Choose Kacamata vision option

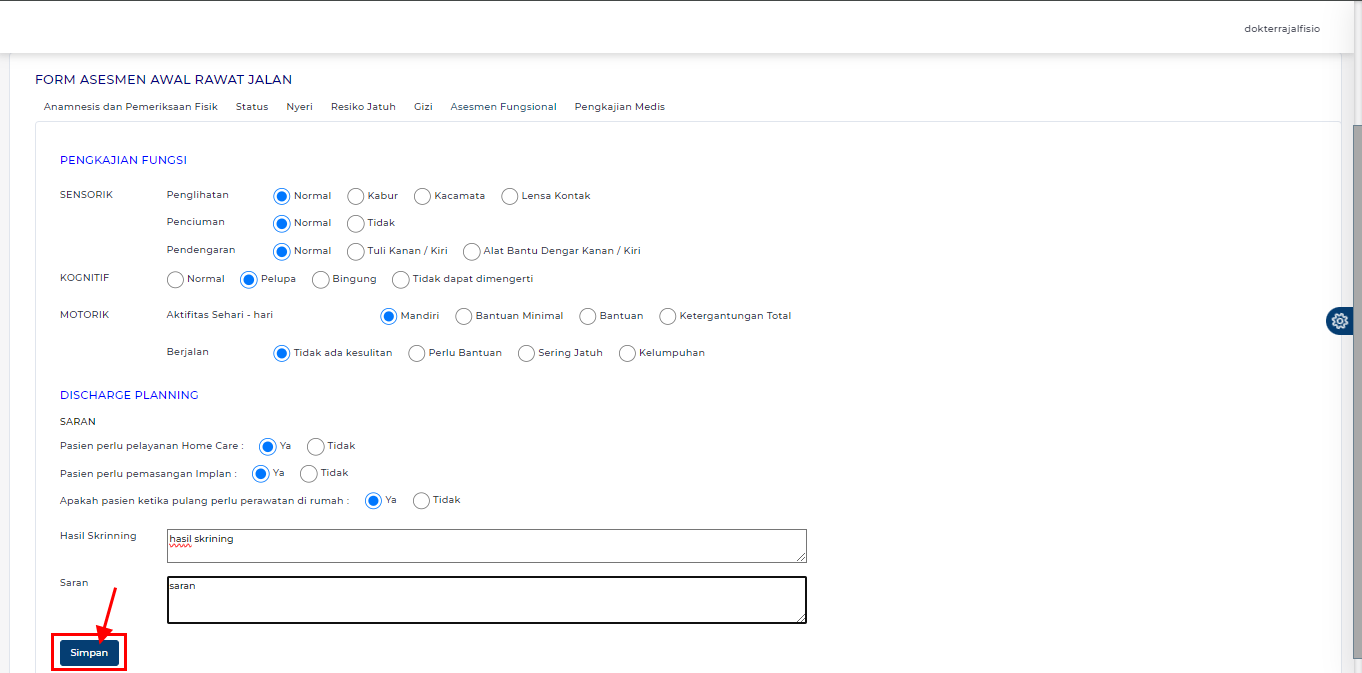422,196
